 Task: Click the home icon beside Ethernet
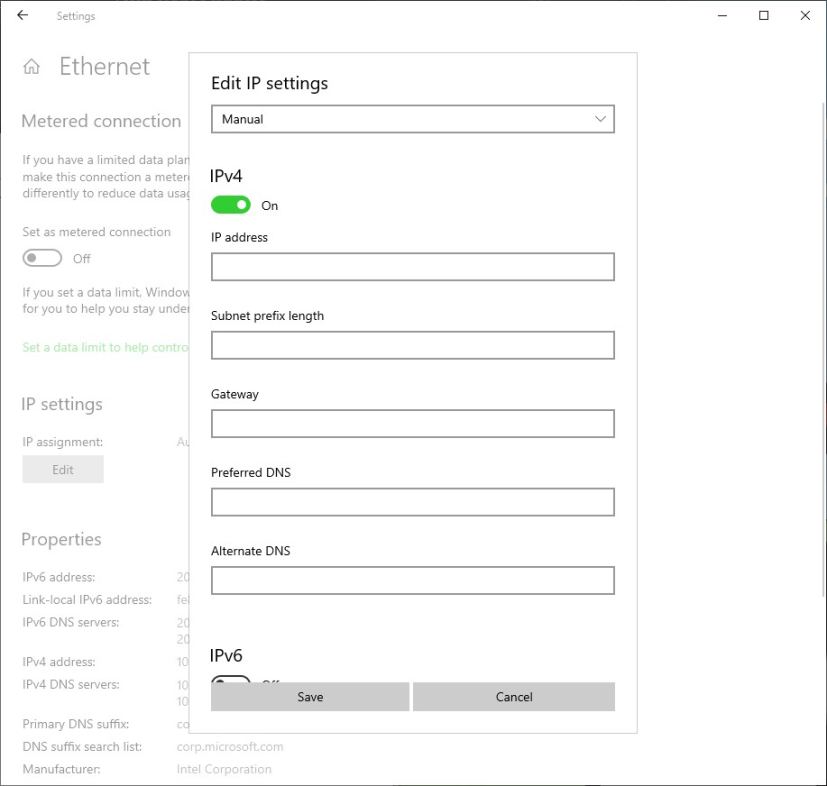(x=30, y=65)
